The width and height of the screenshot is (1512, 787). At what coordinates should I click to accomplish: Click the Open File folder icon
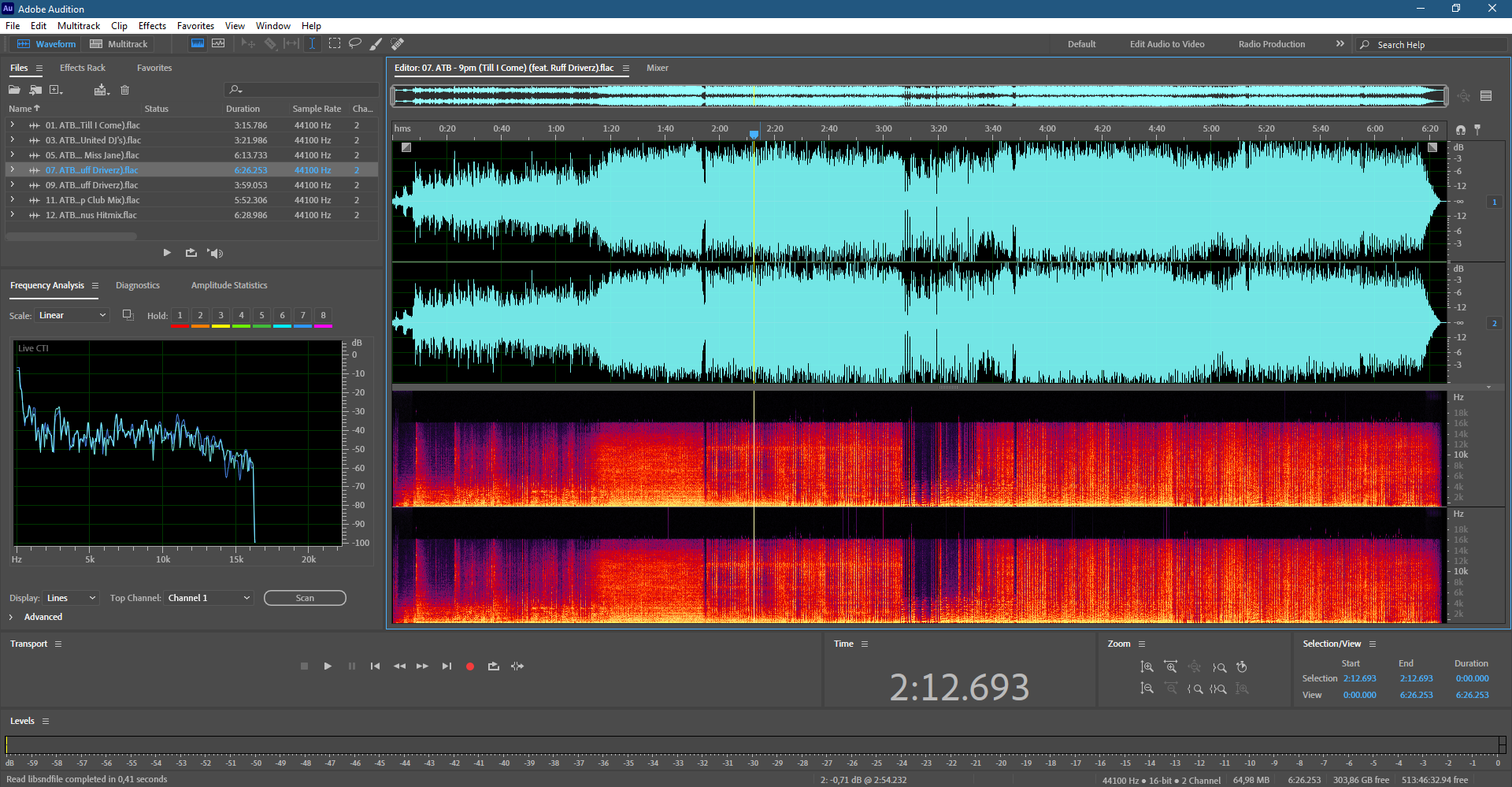tap(14, 90)
